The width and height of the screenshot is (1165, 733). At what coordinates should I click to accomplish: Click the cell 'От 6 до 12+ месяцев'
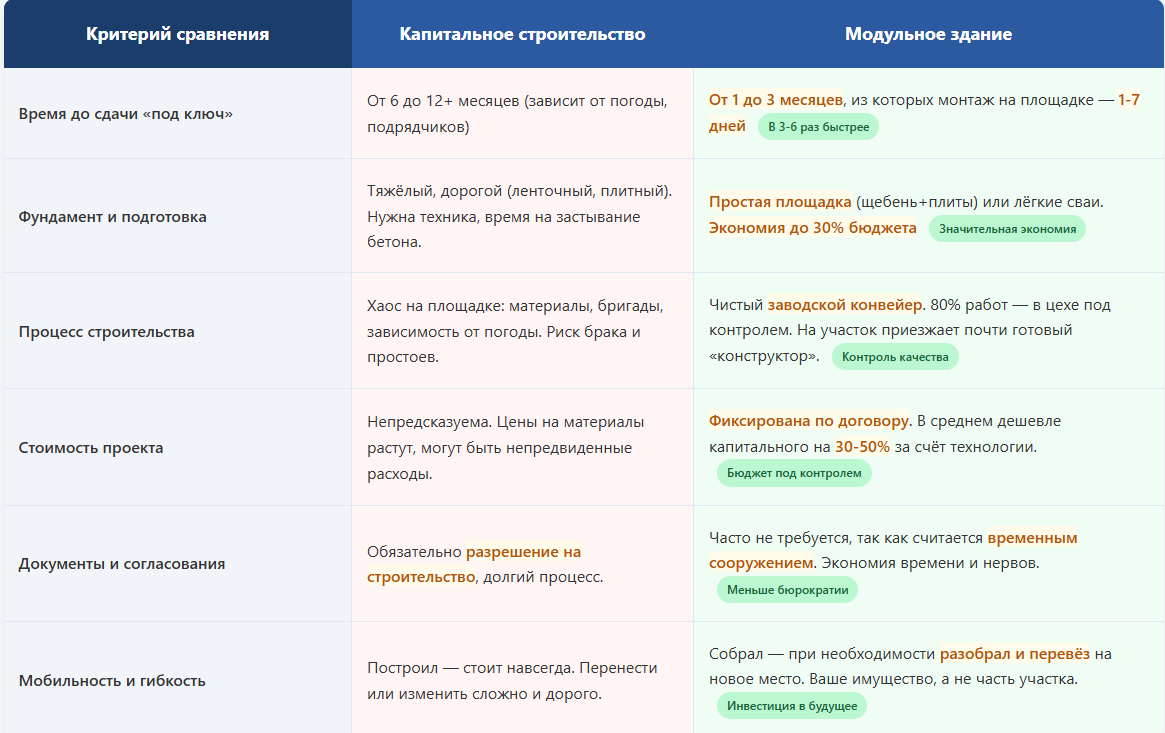(x=522, y=114)
